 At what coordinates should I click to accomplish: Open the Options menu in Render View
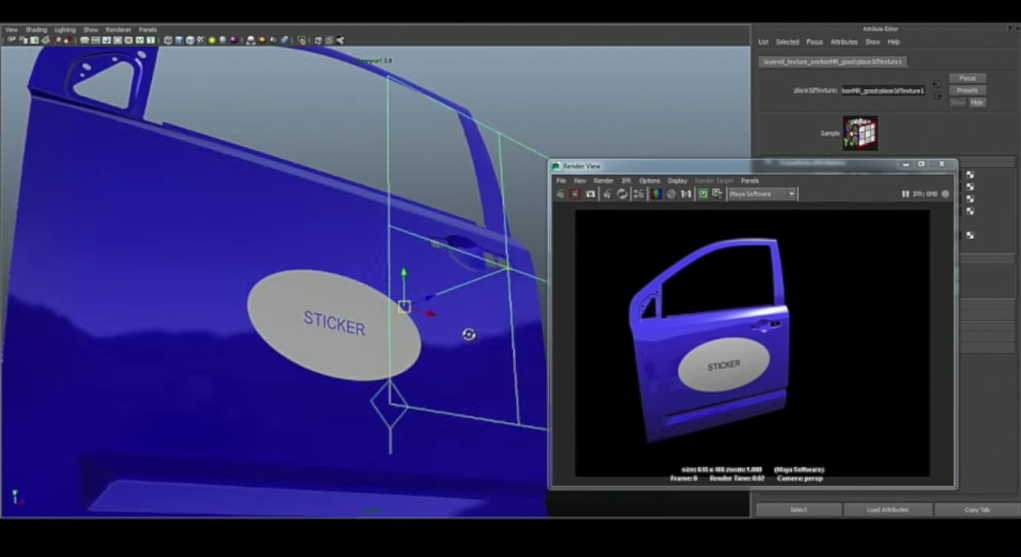tap(650, 181)
